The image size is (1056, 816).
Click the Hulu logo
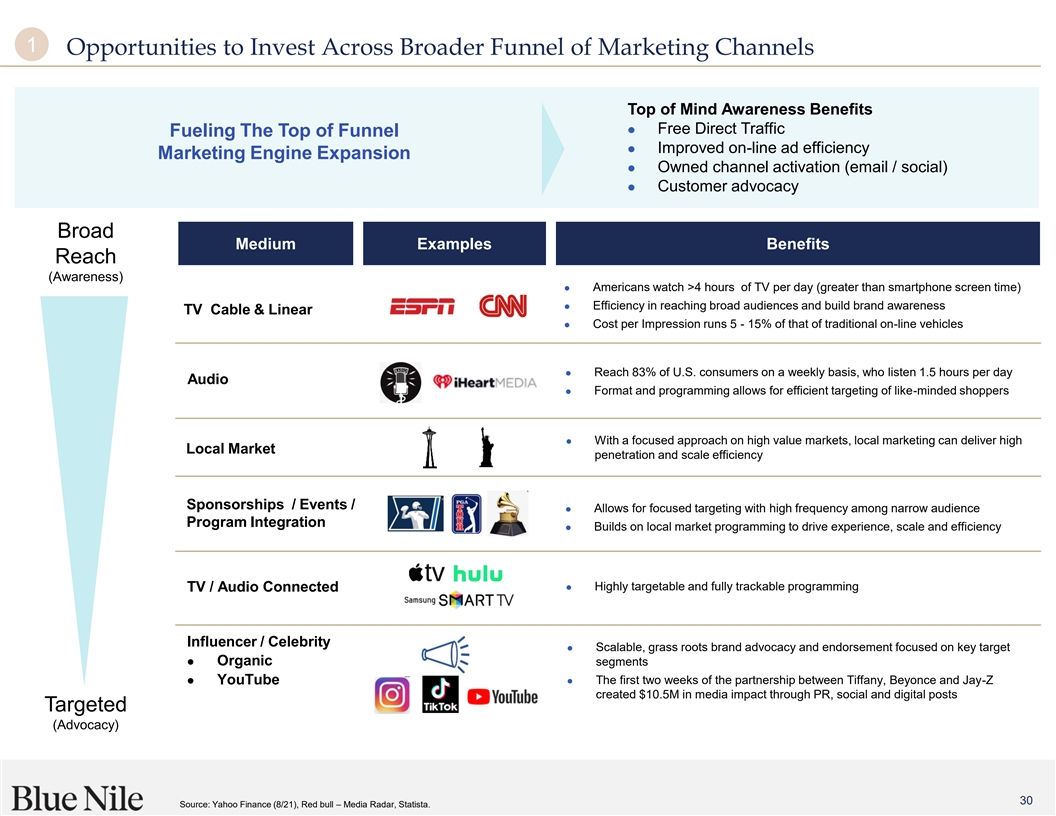click(478, 574)
